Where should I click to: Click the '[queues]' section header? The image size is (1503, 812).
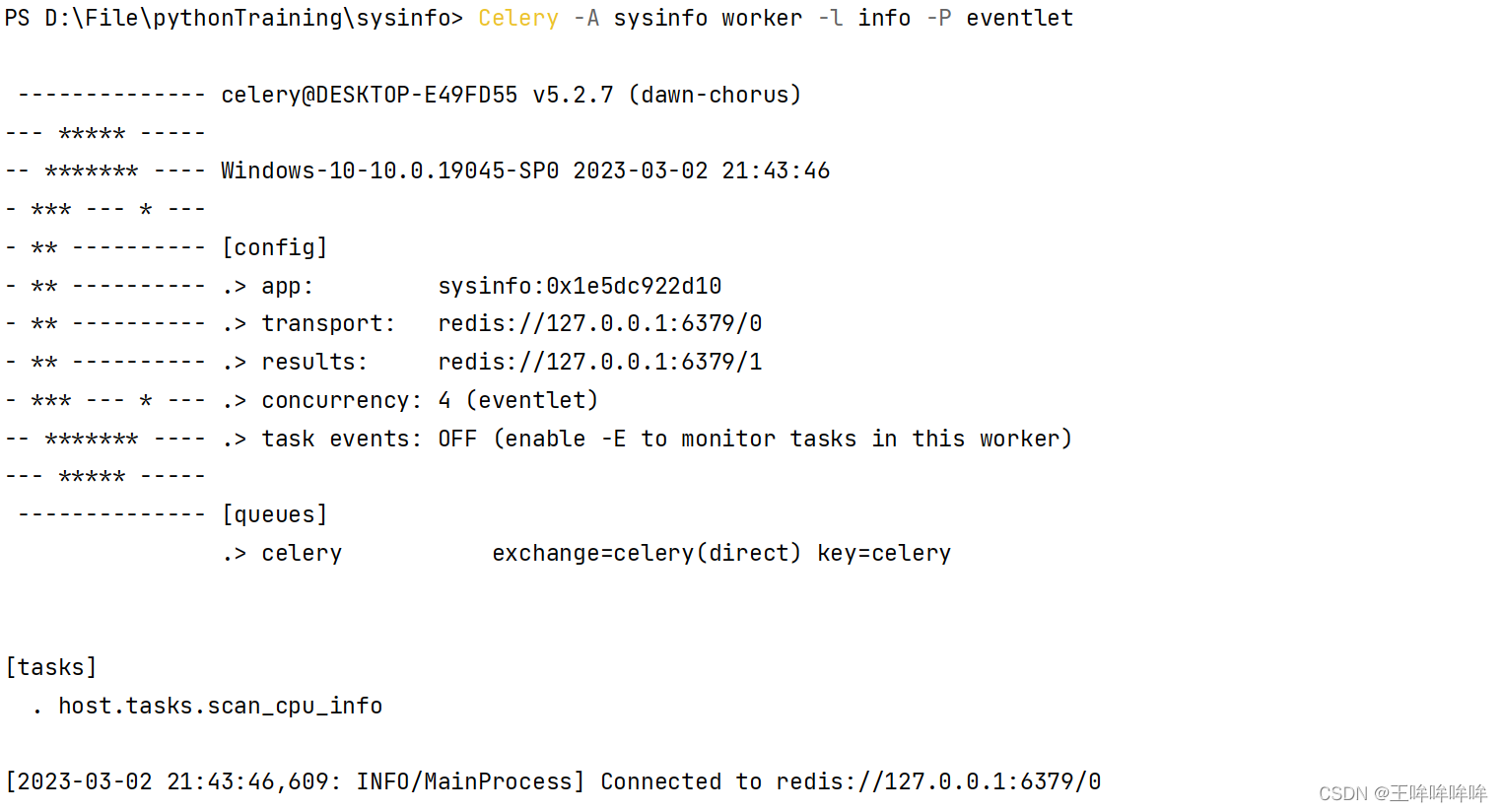[274, 515]
